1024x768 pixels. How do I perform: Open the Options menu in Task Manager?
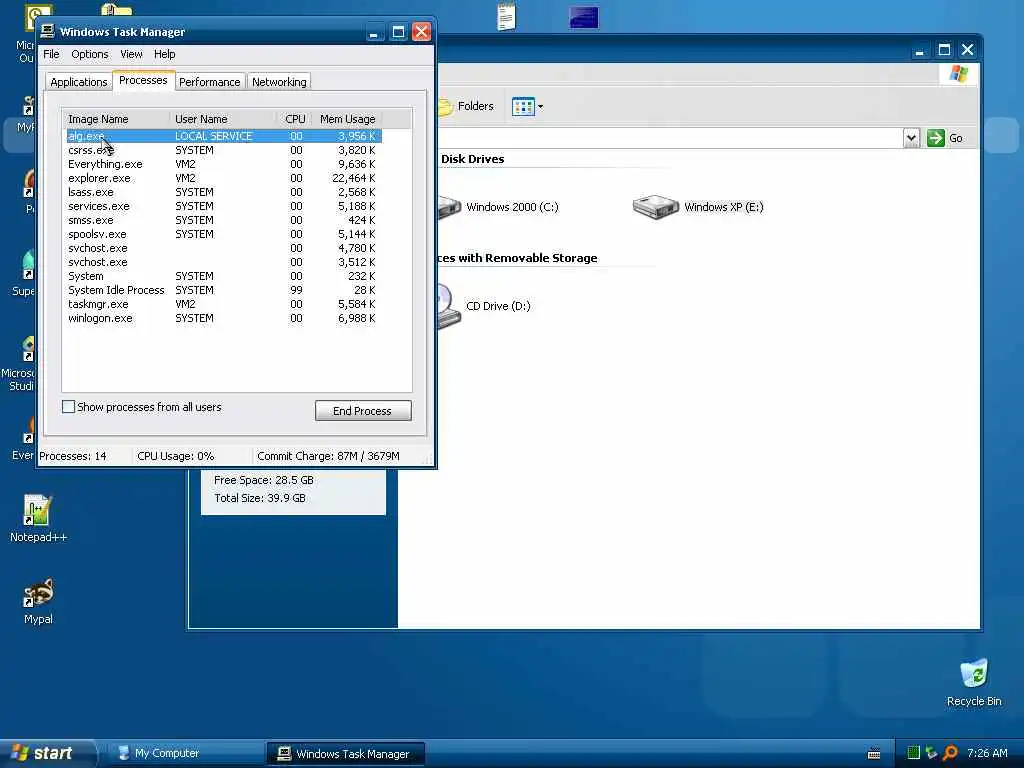point(89,54)
